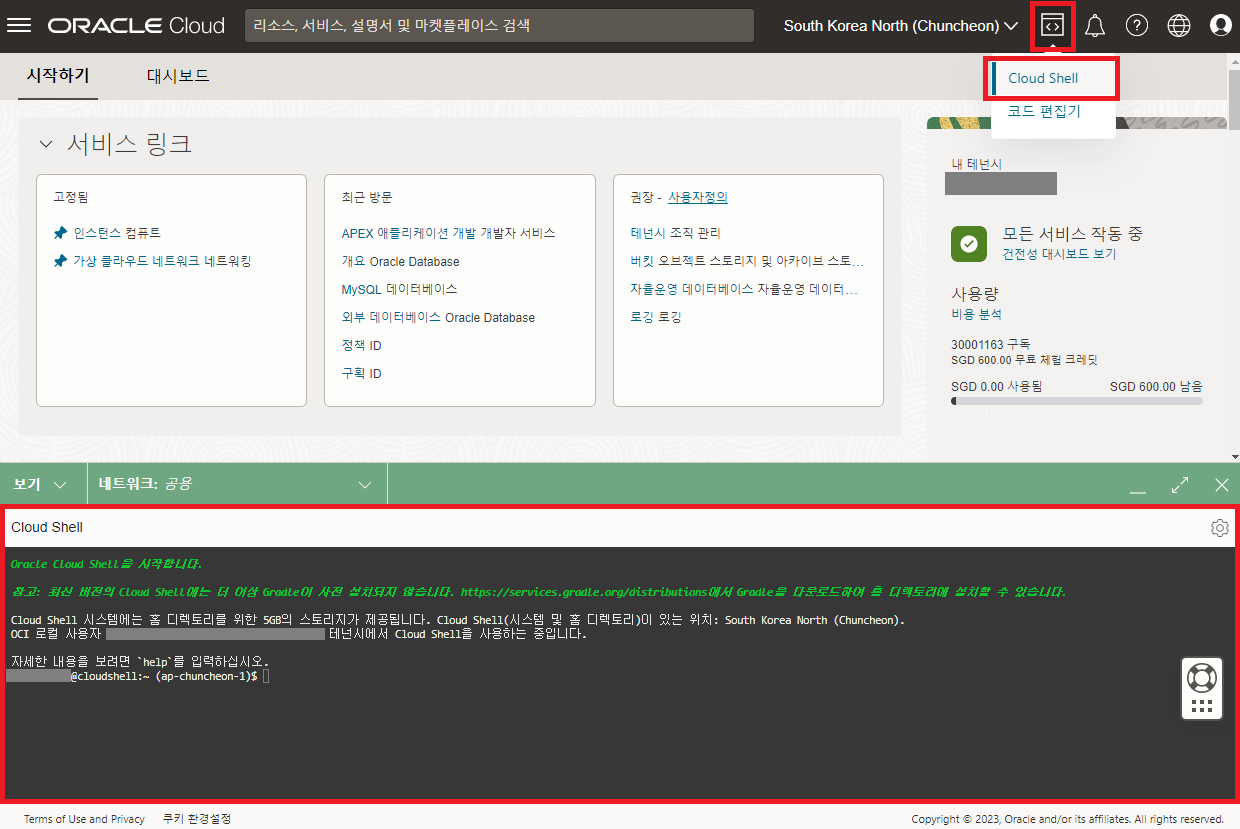Open the notifications bell
Screen dimensions: 1240x829
(x=1095, y=26)
